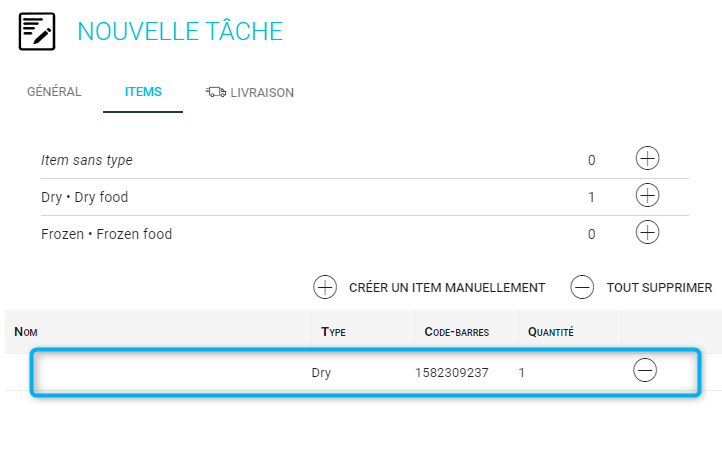
Task: Remove the Dry item row with minus
Action: pos(645,370)
